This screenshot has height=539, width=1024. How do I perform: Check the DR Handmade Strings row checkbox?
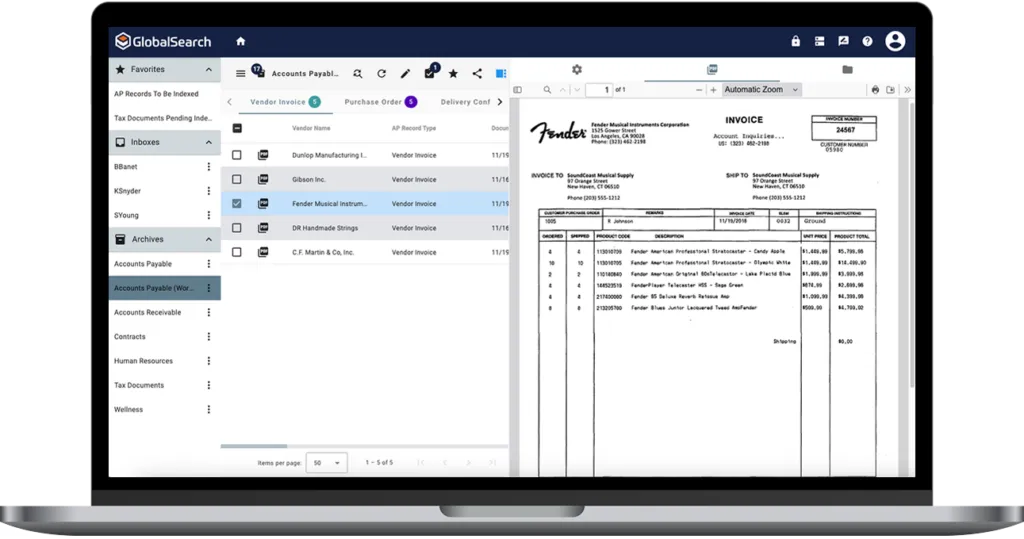pos(237,228)
